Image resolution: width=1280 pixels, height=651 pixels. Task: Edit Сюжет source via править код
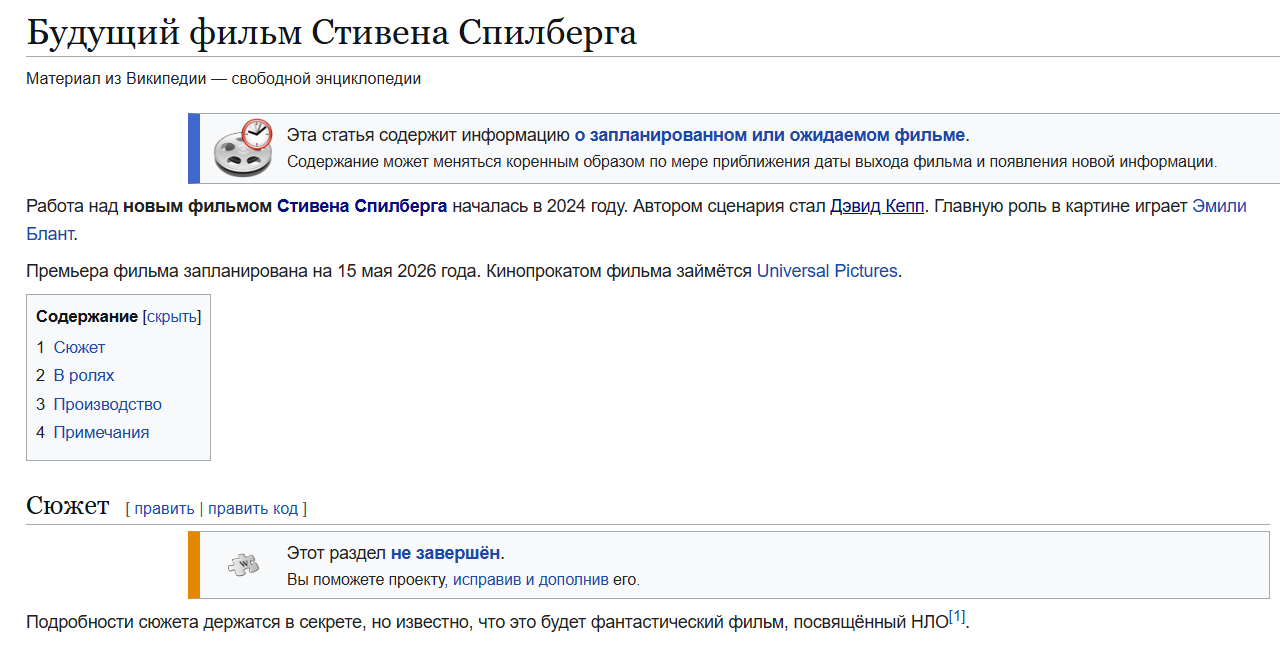(x=253, y=508)
